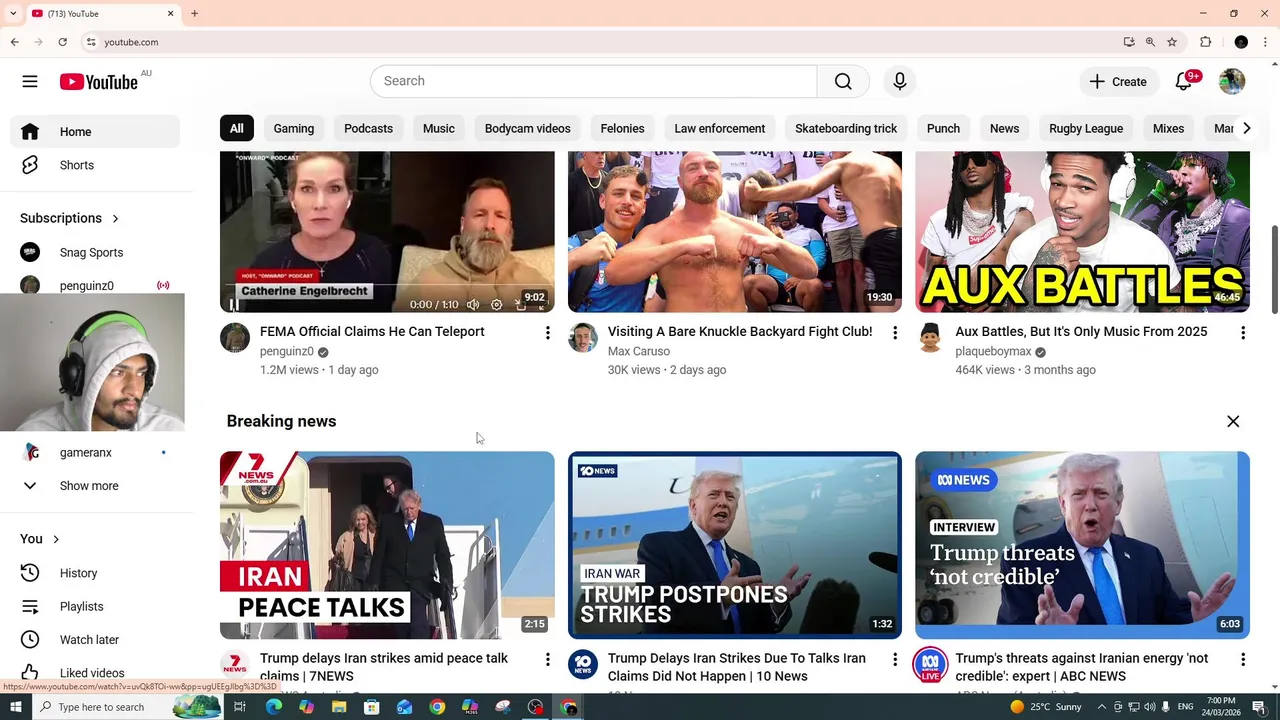The height and width of the screenshot is (720, 1280).
Task: Open Watch later in the sidebar
Action: (x=96, y=640)
